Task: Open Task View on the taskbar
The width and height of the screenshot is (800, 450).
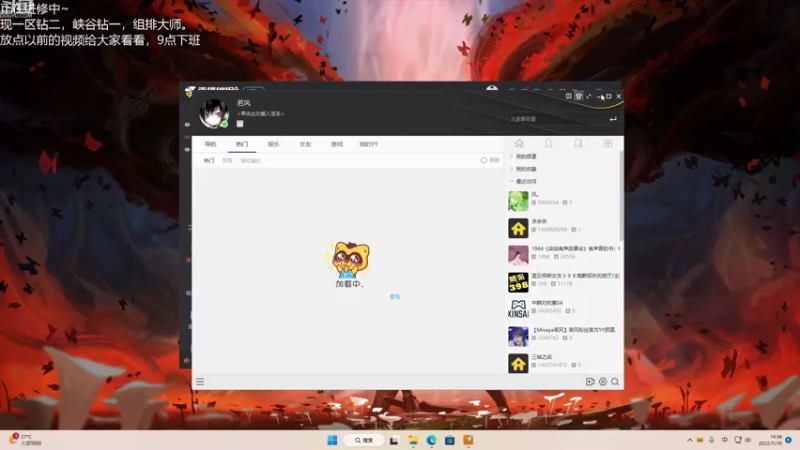Action: [x=394, y=440]
